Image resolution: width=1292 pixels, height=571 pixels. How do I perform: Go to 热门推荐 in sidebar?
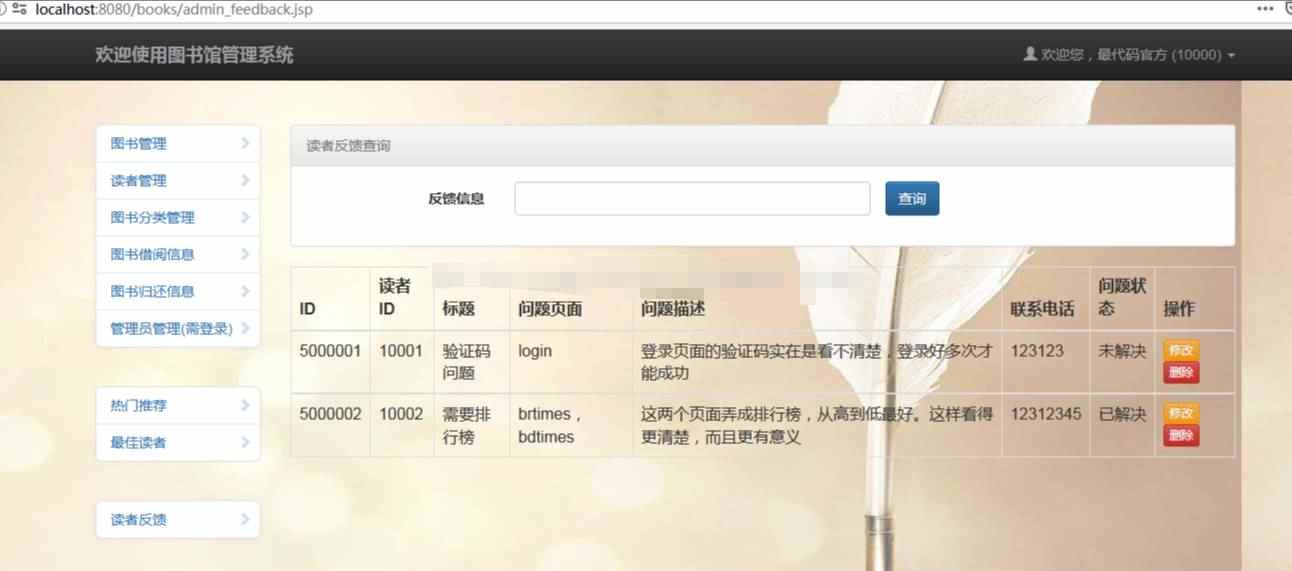point(178,406)
